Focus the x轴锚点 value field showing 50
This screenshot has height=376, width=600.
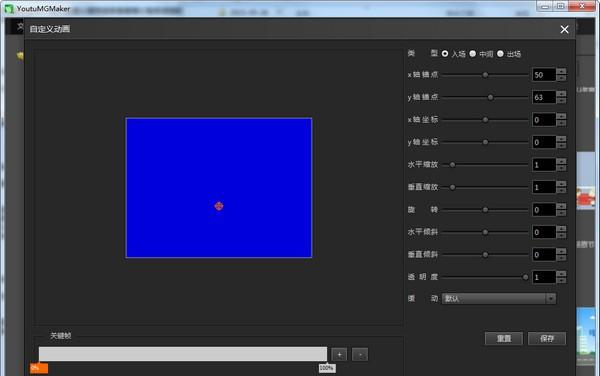click(x=544, y=75)
